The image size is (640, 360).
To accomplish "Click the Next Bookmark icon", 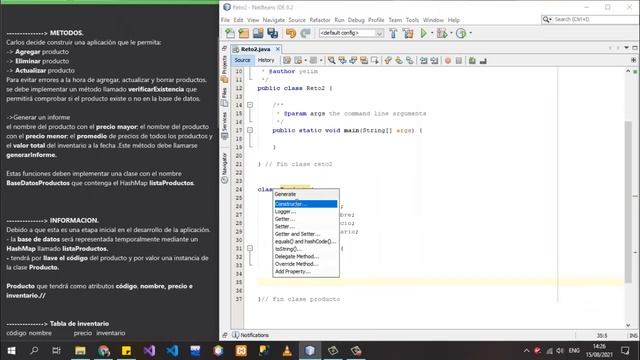I will pyautogui.click(x=399, y=60).
